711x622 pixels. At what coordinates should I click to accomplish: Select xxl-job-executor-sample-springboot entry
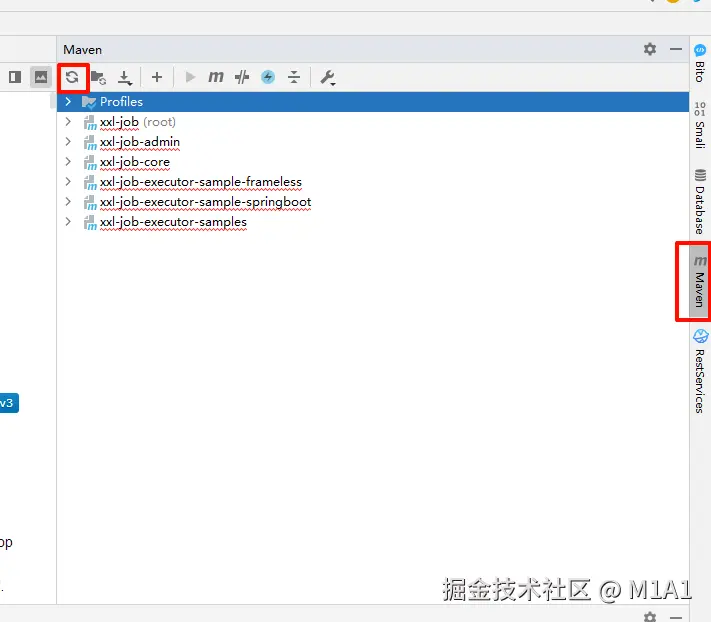(x=373, y=202)
